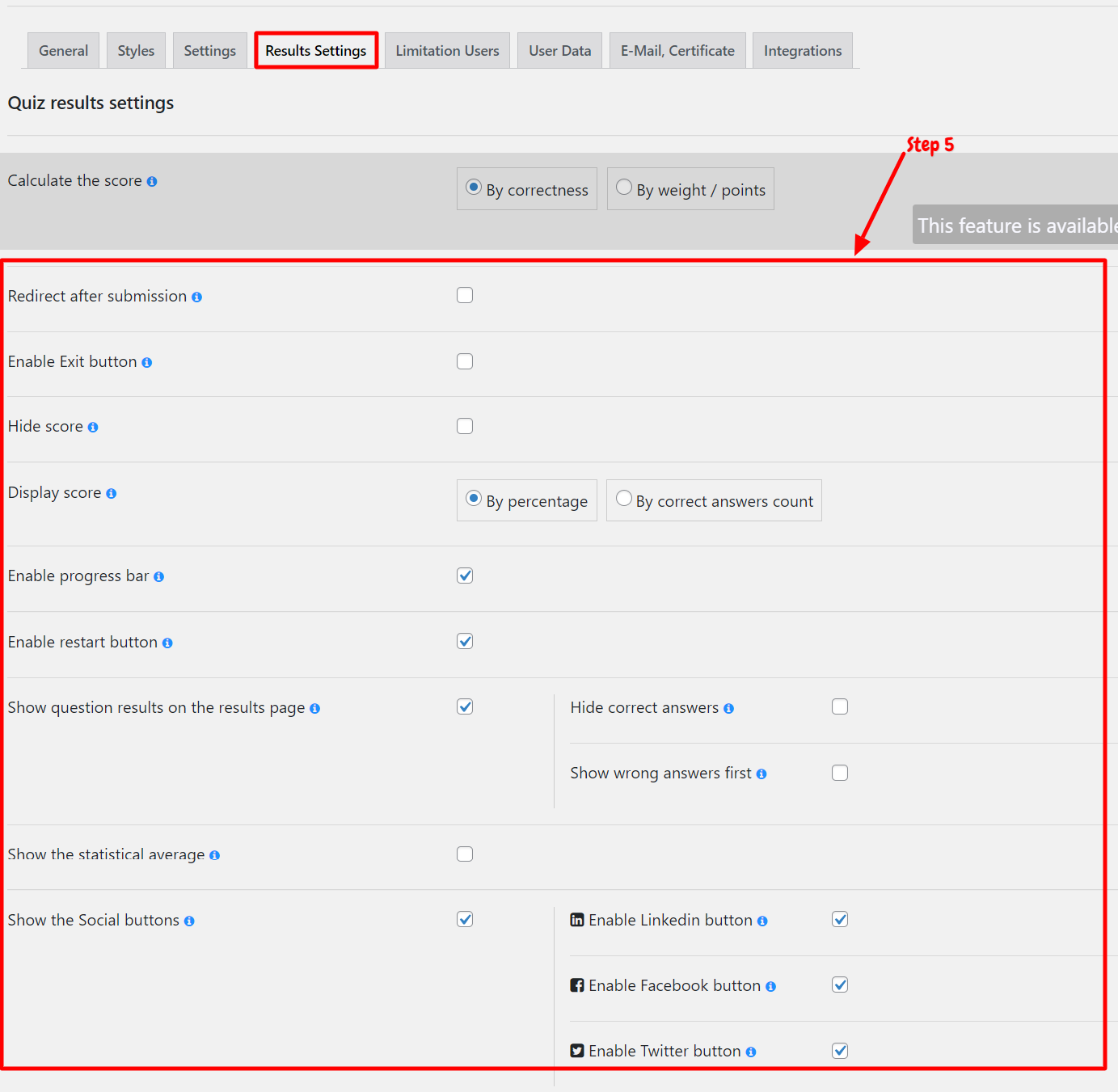Click info icon next to Display score
Viewport: 1118px width, 1092px height.
112,494
